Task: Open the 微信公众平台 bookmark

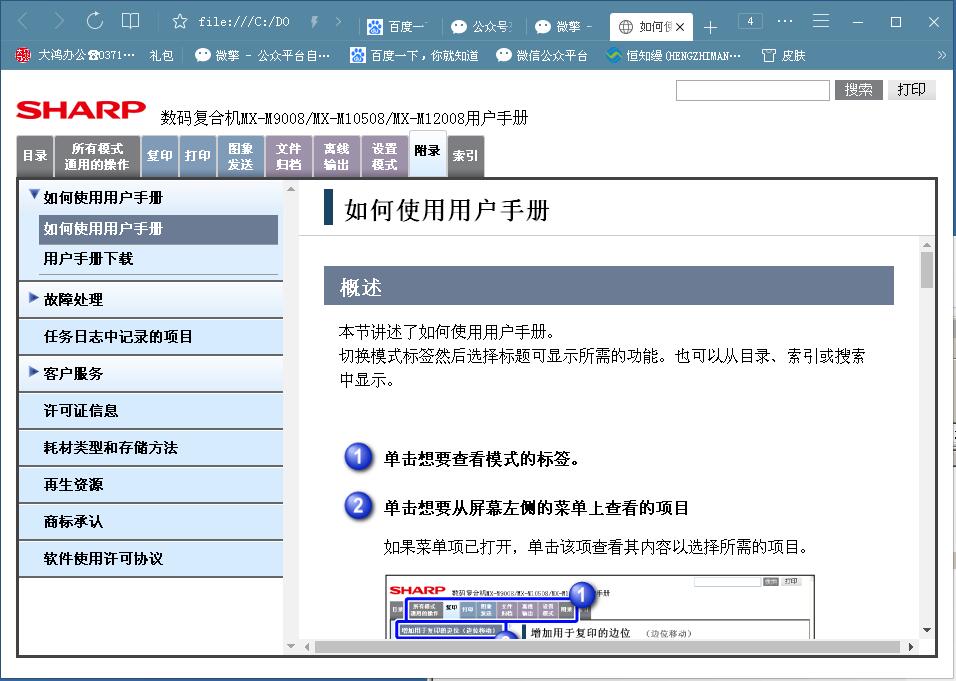Action: 542,55
